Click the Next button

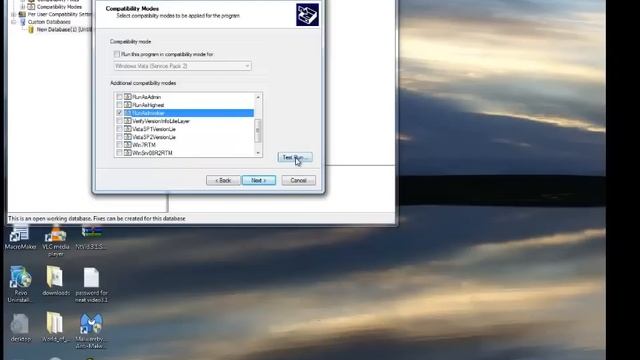click(x=259, y=180)
